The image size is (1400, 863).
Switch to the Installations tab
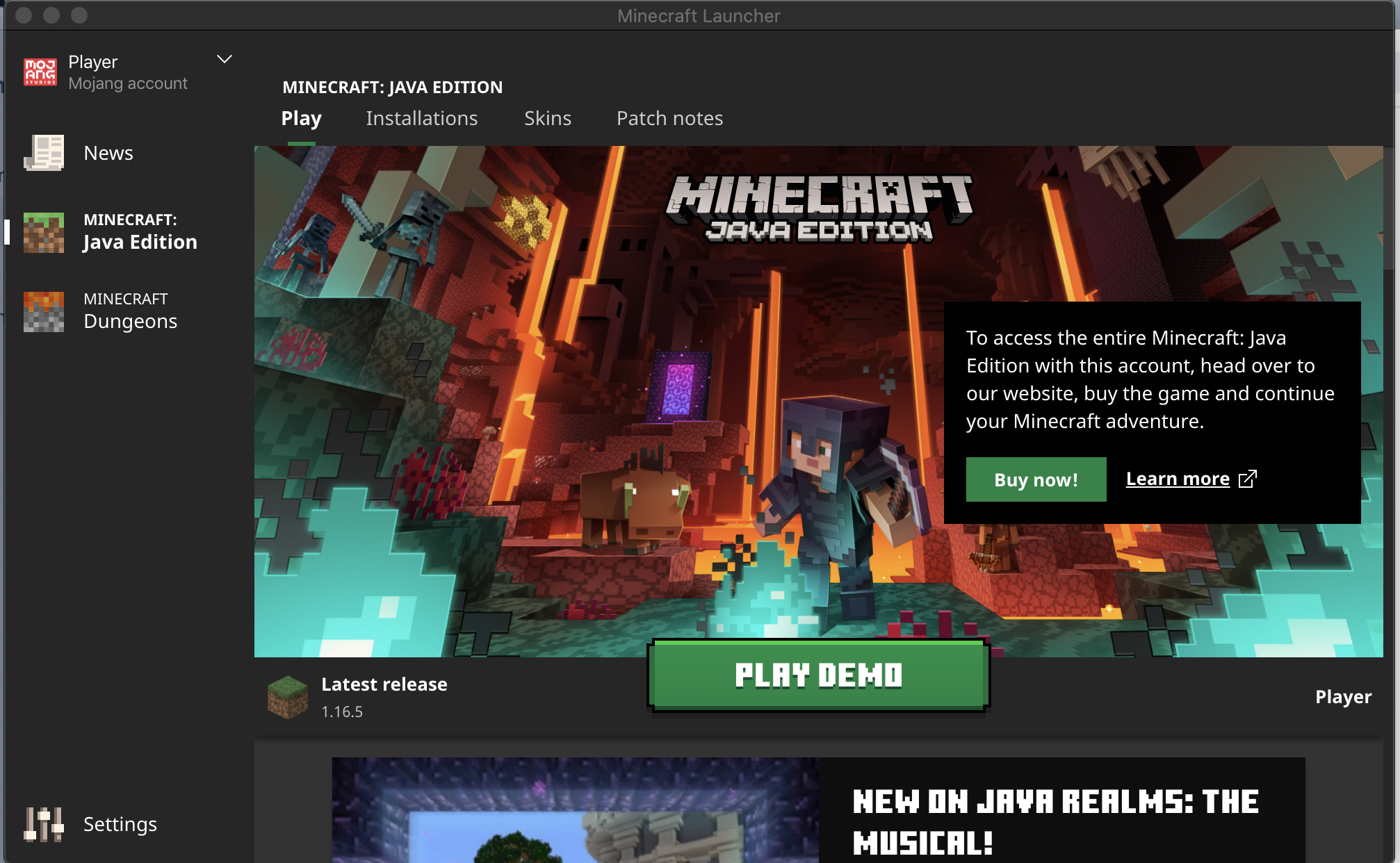(421, 118)
